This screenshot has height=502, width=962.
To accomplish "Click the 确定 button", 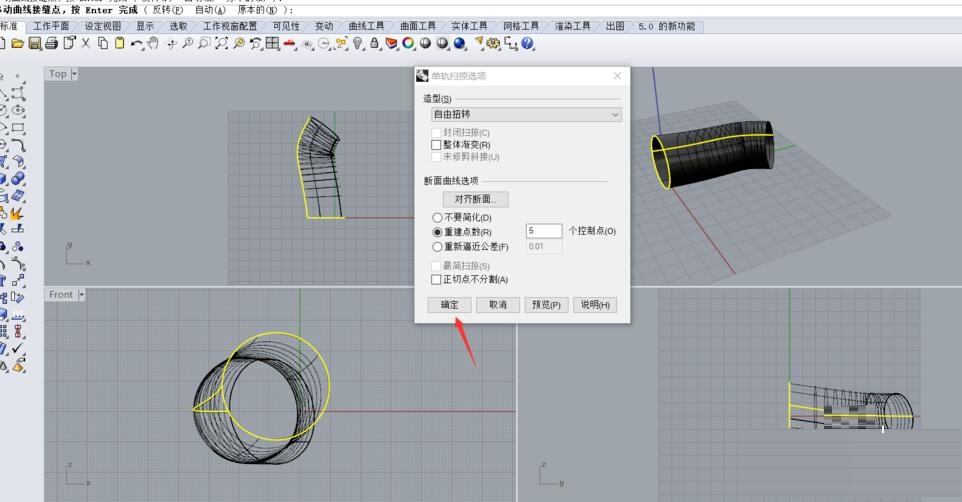I will pos(450,305).
